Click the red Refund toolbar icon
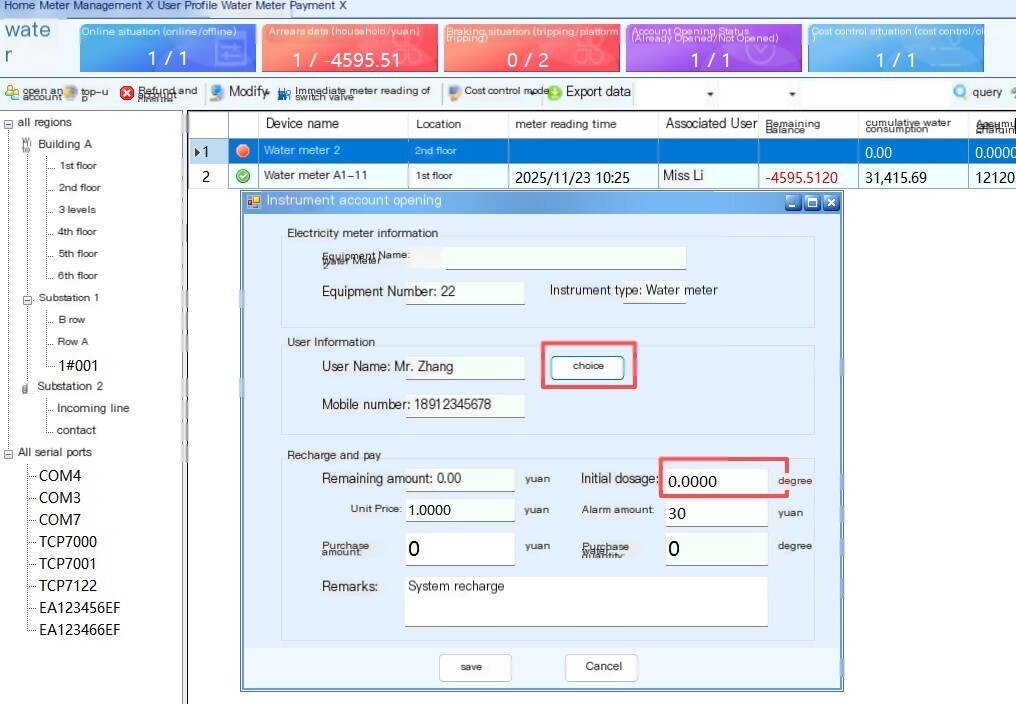 click(127, 93)
